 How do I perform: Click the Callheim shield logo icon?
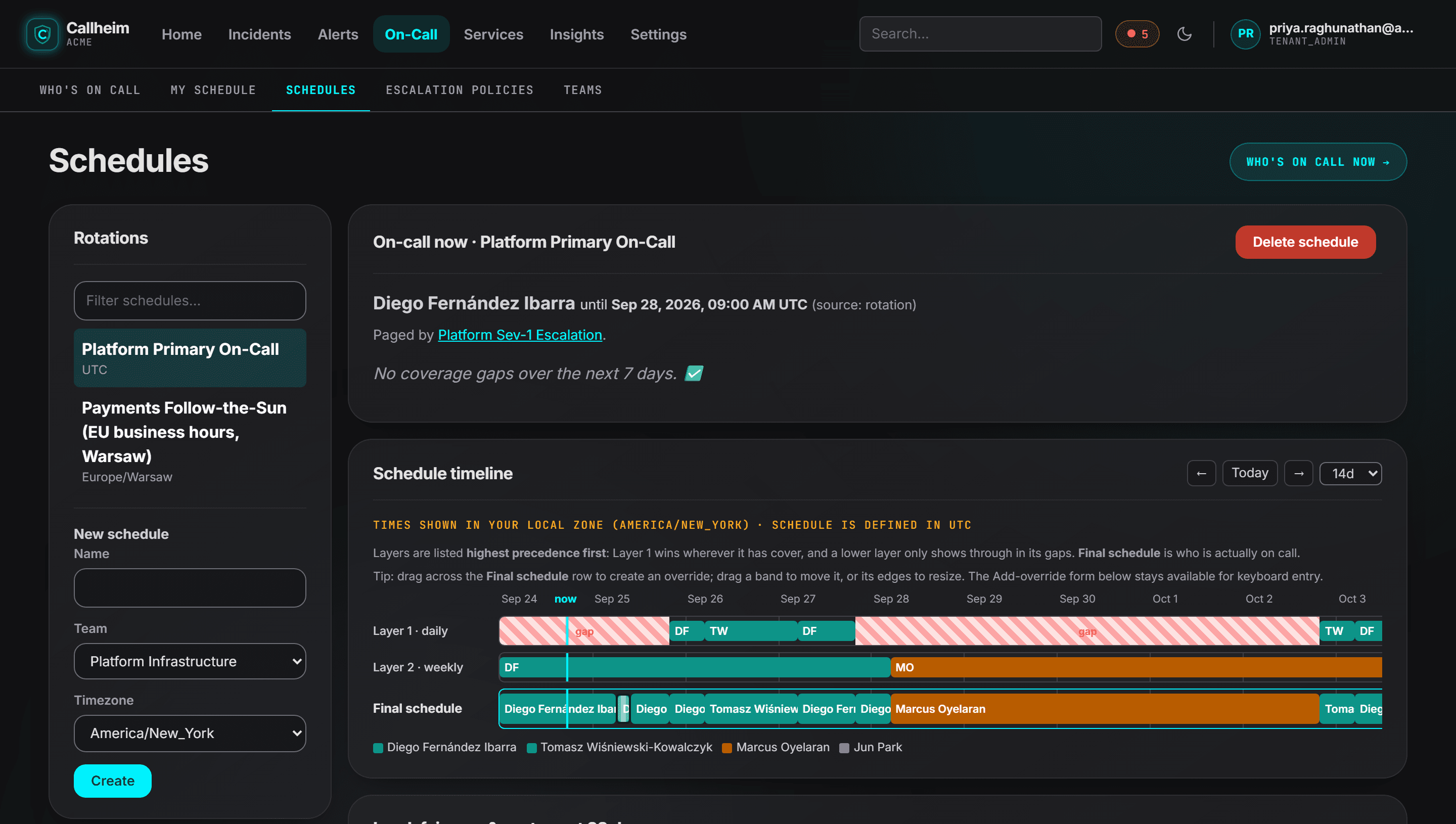coord(42,34)
